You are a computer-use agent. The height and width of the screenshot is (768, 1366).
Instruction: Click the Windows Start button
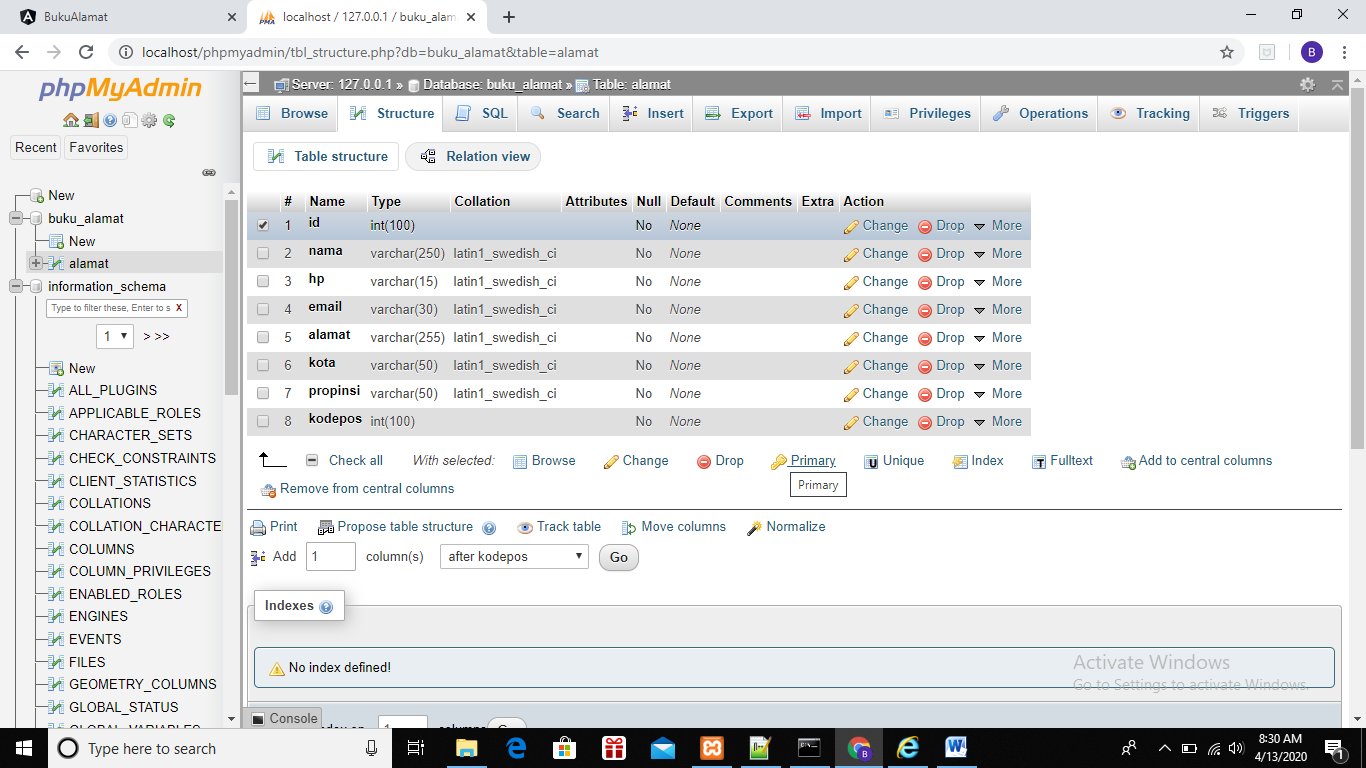pyautogui.click(x=23, y=748)
